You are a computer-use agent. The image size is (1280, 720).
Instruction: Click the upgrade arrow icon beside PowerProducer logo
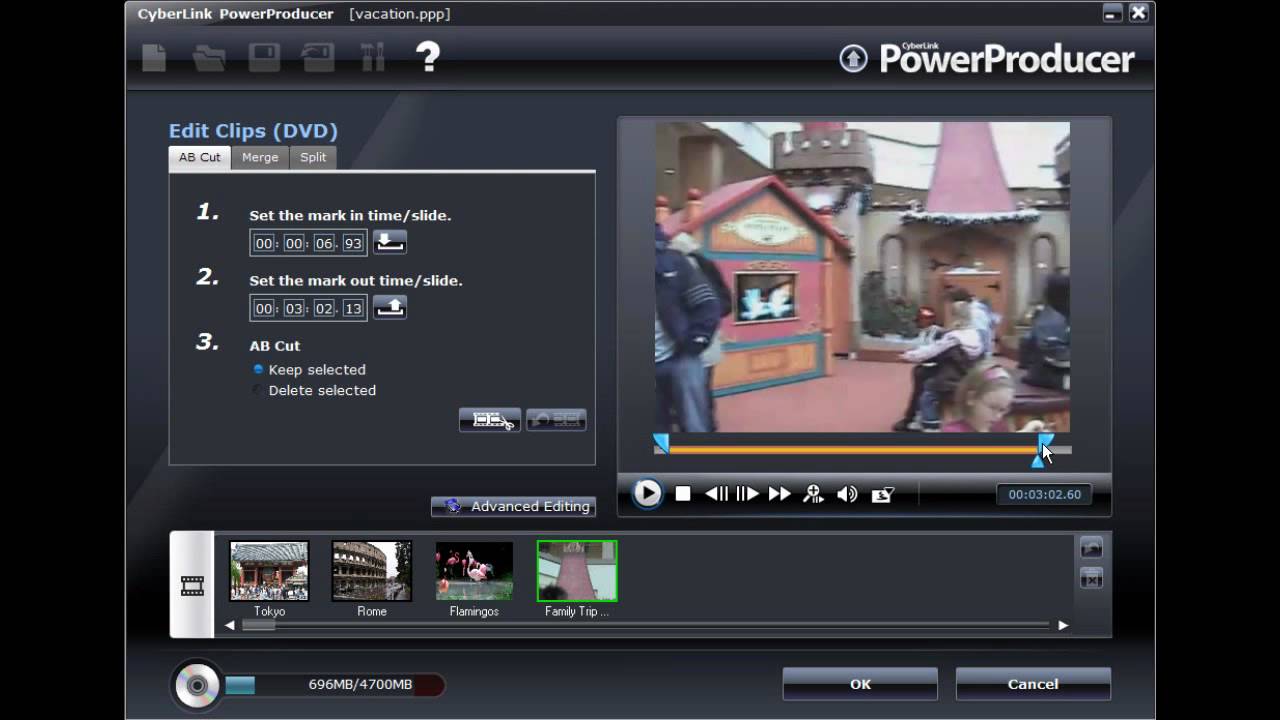(x=853, y=59)
